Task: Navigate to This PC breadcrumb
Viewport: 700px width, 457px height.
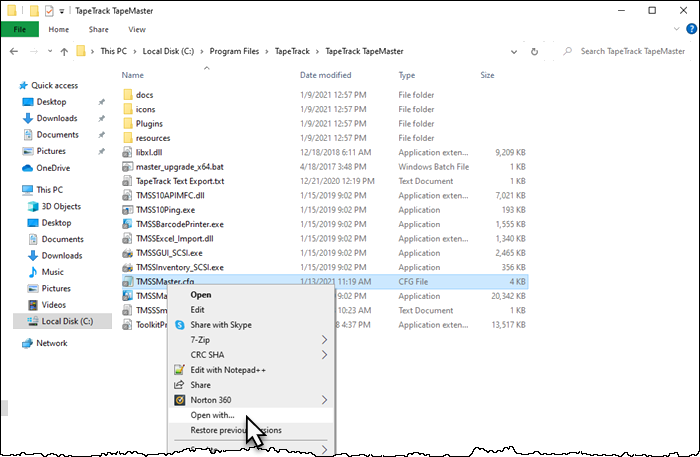Action: 113,51
